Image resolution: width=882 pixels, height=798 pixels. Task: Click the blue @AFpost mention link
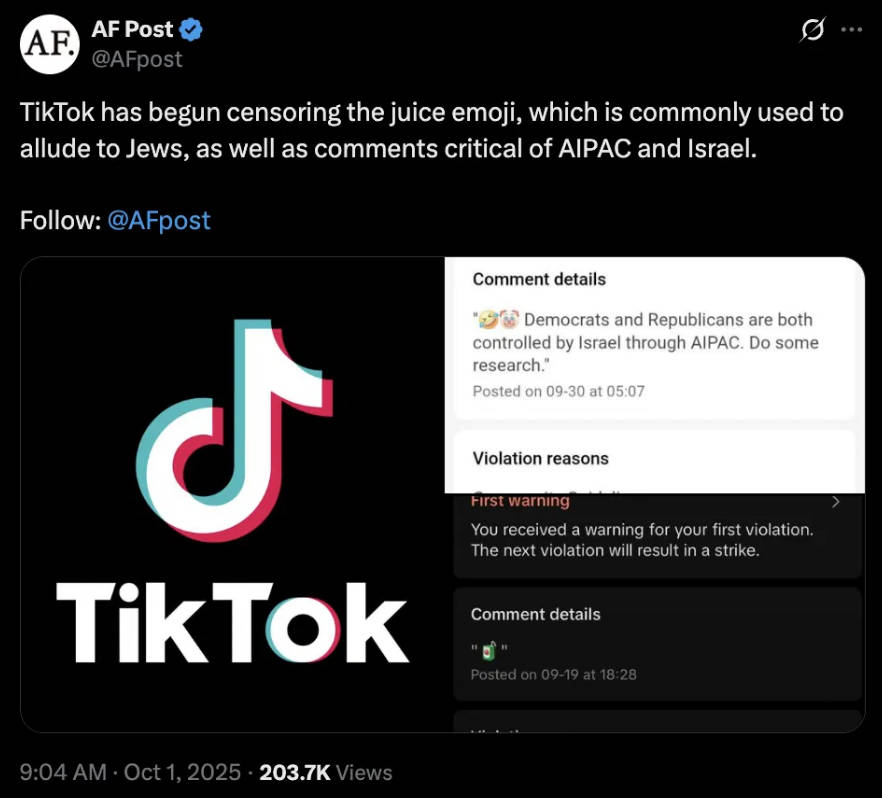(158, 220)
